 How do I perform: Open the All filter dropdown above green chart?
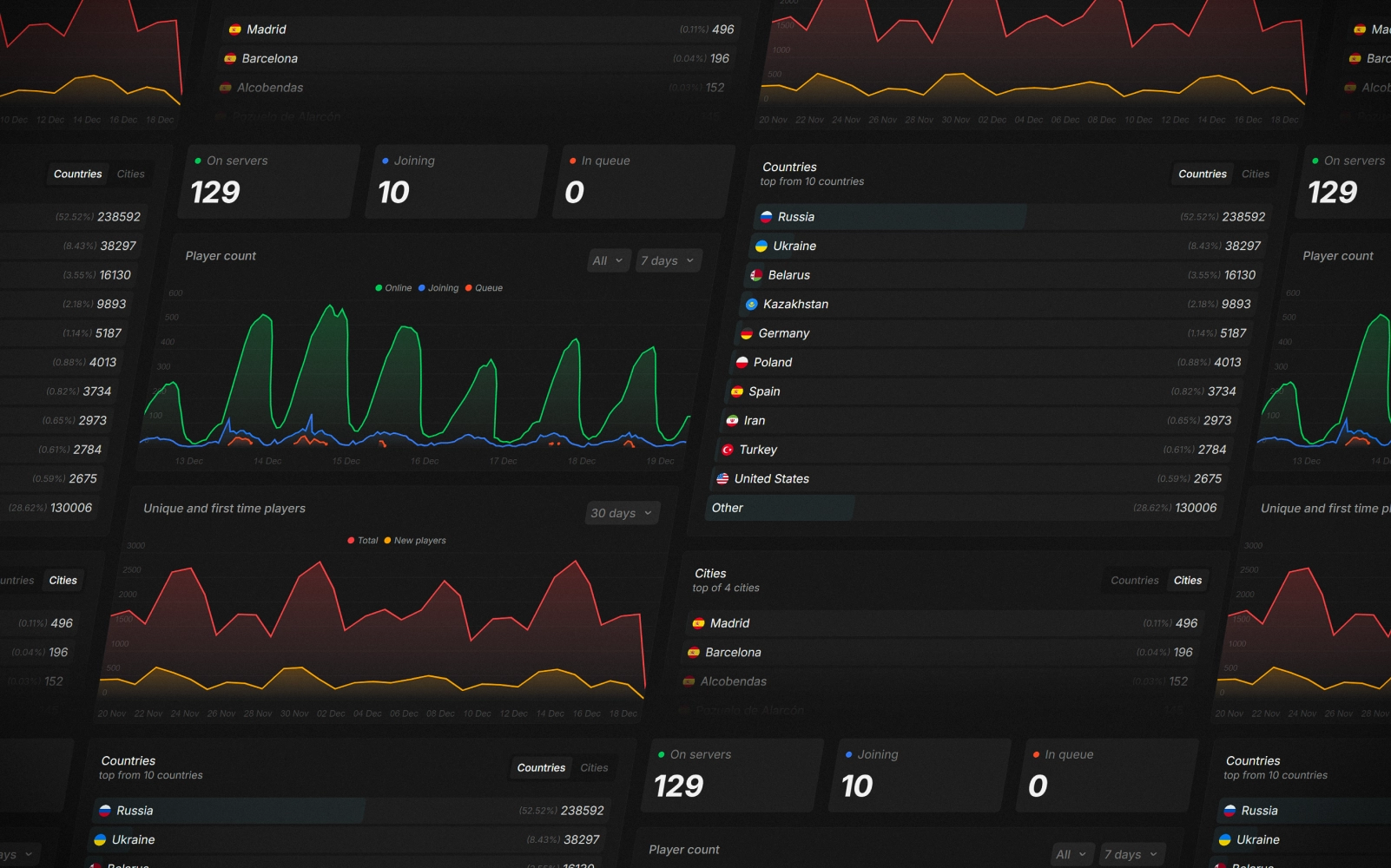tap(607, 260)
